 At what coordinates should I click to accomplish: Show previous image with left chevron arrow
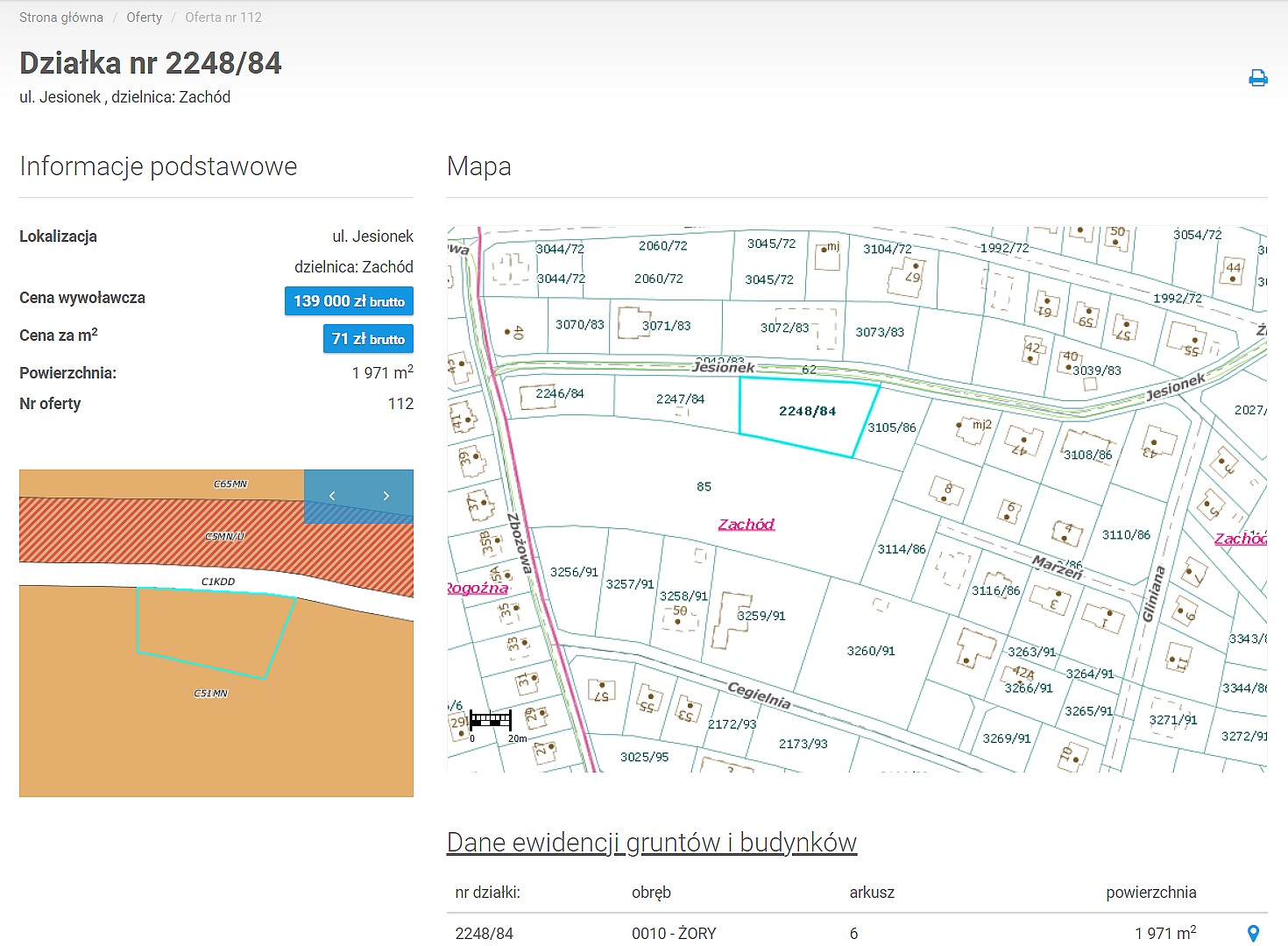(x=332, y=496)
